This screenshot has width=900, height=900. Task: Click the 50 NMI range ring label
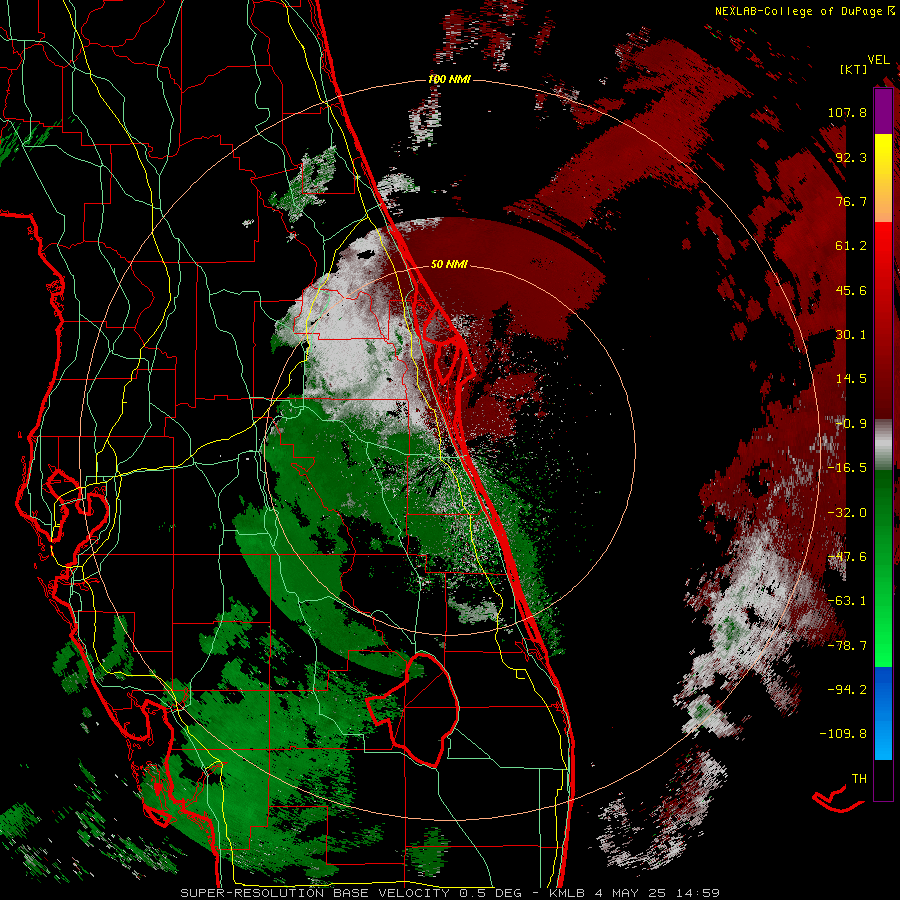449,264
